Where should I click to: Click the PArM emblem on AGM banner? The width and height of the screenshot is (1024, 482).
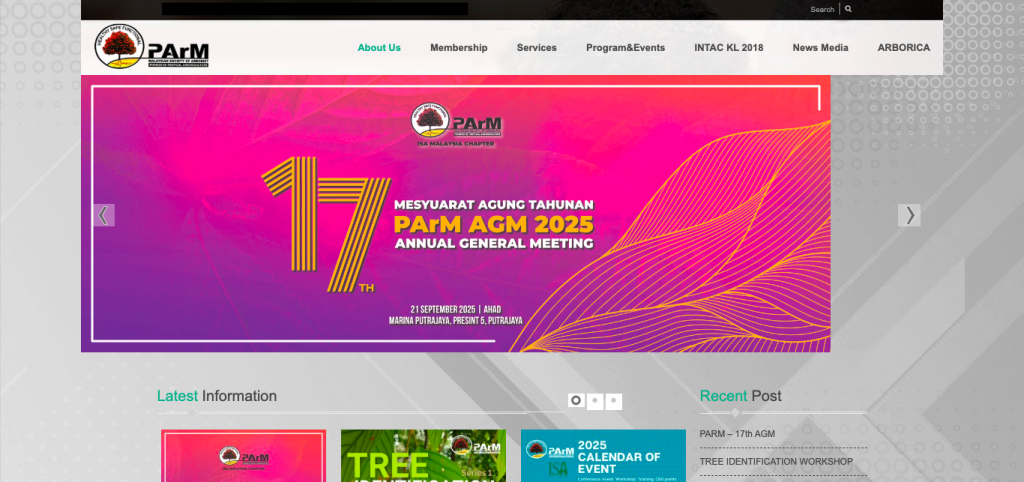point(457,123)
